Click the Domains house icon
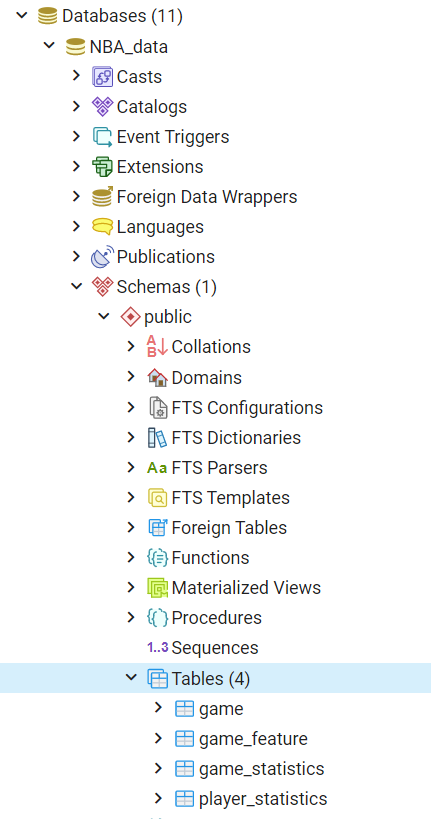Viewport: 431px width, 819px height. pos(157,378)
